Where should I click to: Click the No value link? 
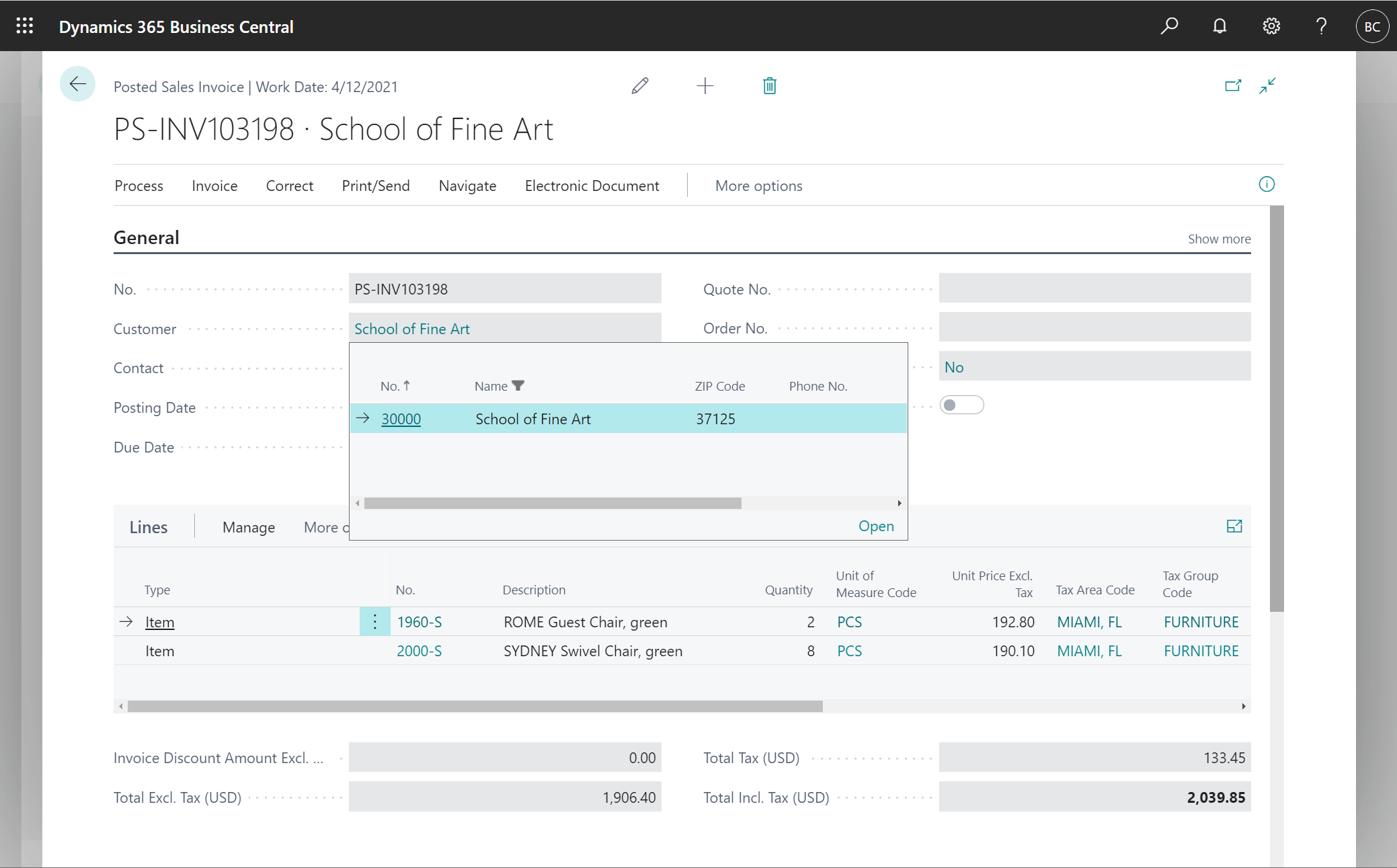[954, 367]
